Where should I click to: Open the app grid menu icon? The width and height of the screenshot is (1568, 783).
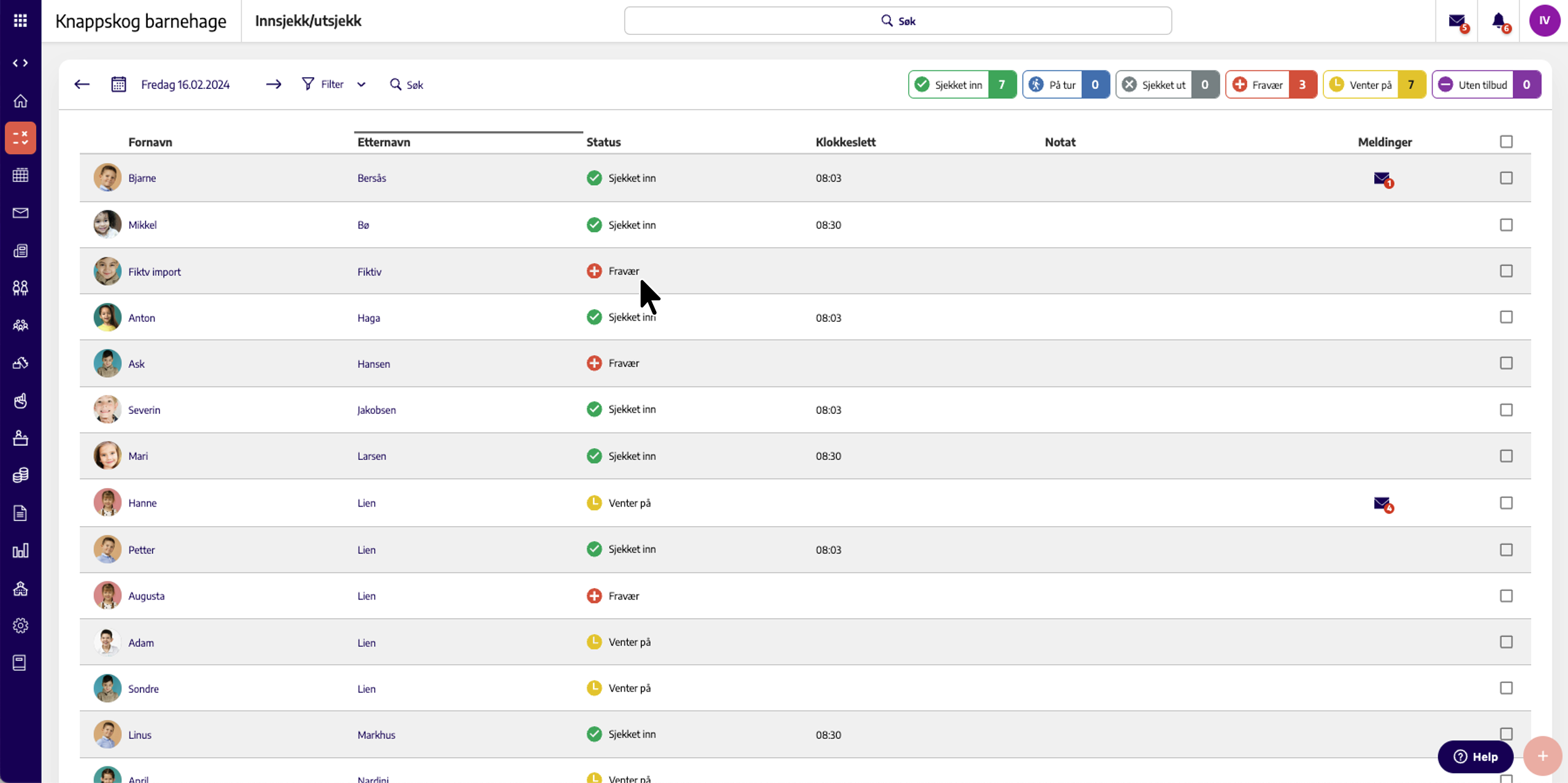pyautogui.click(x=20, y=21)
